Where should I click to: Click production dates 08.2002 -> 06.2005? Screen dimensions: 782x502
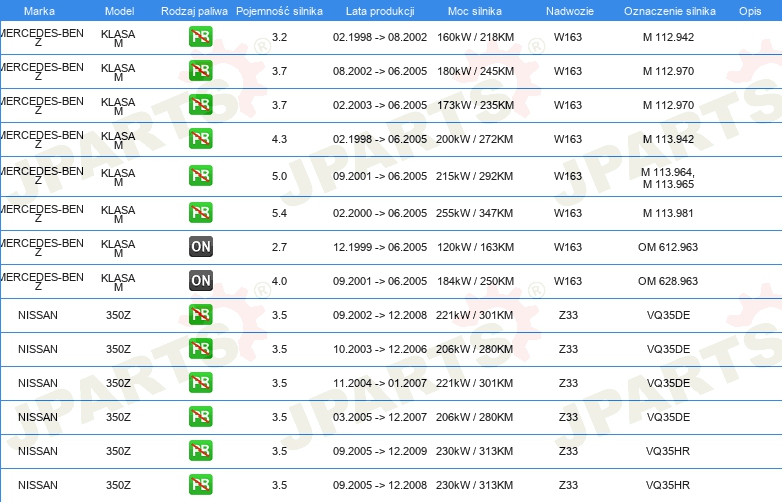pos(380,71)
